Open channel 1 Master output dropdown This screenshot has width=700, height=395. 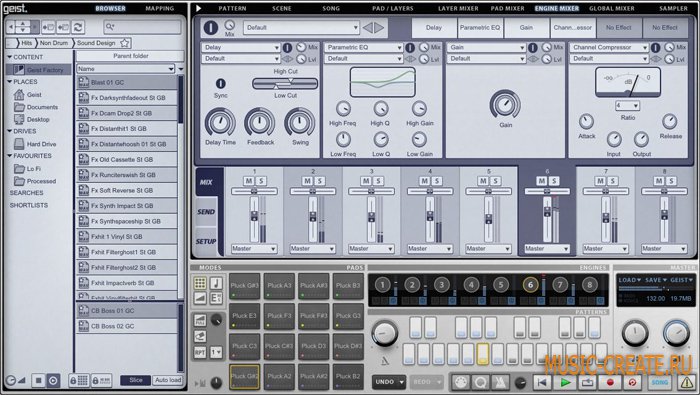click(x=254, y=249)
